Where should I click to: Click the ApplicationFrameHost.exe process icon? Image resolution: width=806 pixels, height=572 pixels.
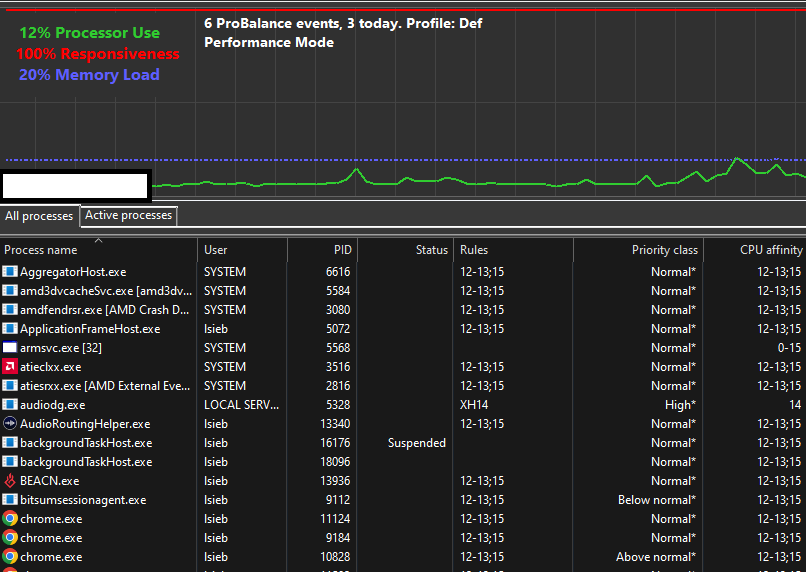10,328
